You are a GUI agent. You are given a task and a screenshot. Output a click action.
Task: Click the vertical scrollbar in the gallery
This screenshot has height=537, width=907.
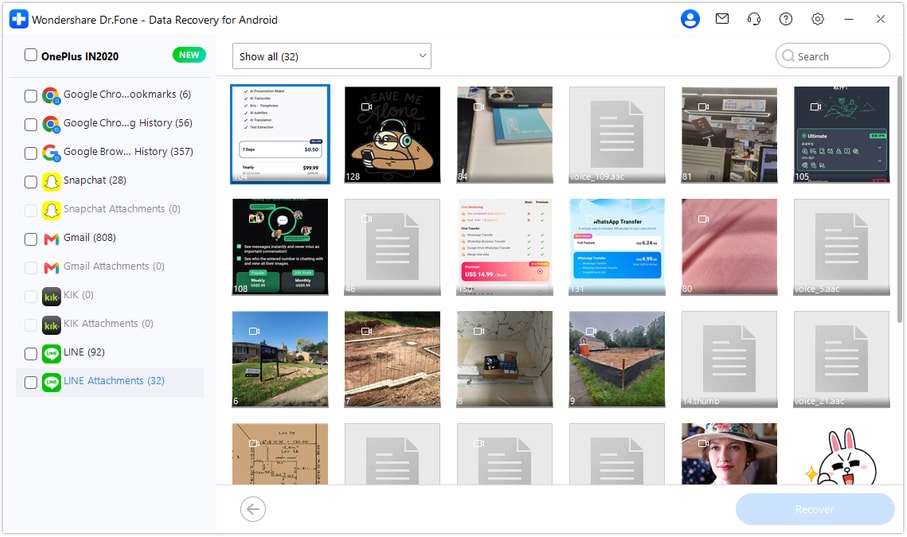[899, 200]
